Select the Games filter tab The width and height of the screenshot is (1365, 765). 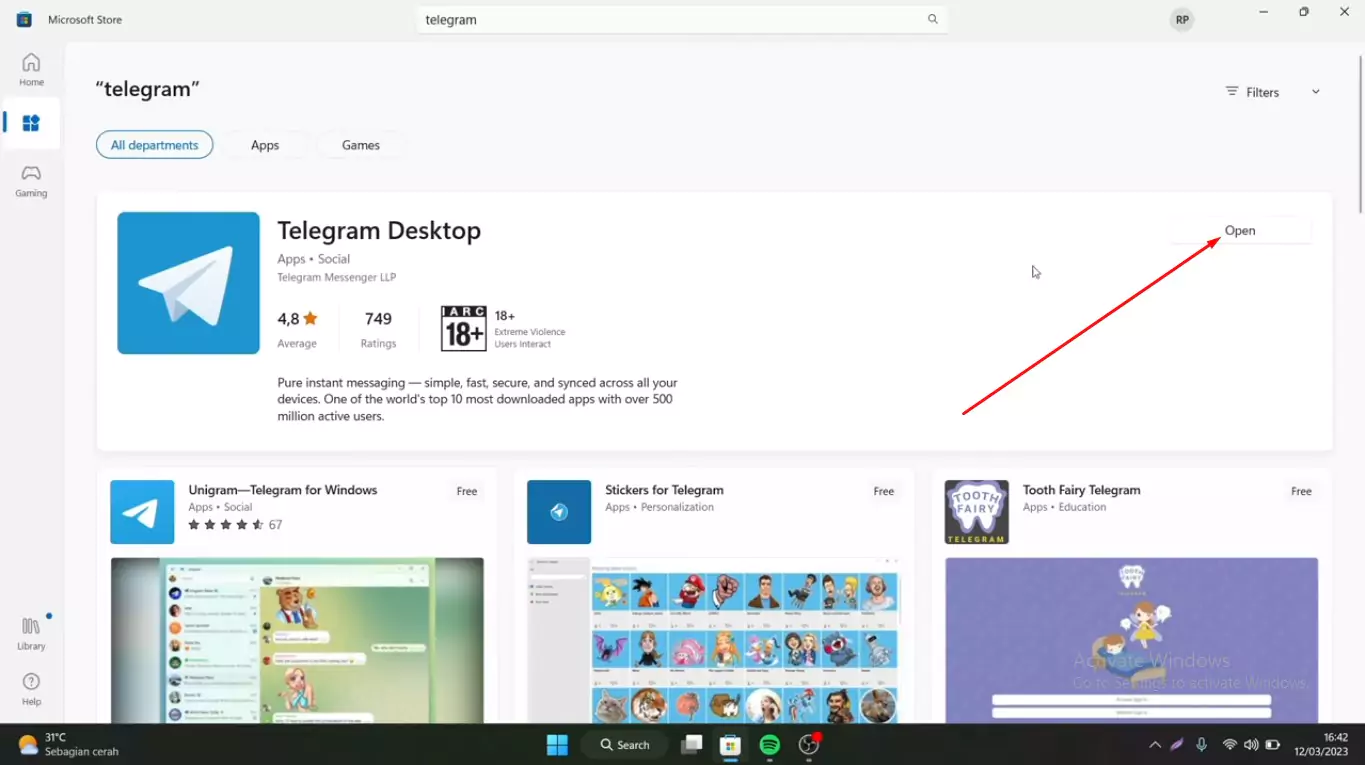point(361,145)
